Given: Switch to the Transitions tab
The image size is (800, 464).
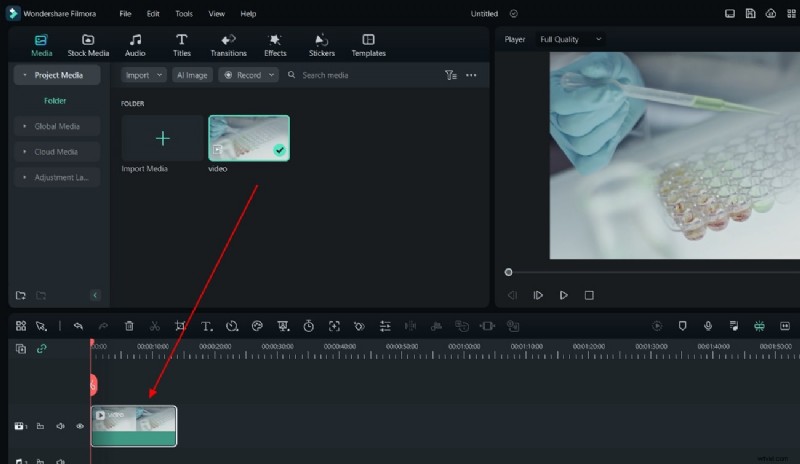Looking at the screenshot, I should pos(228,45).
